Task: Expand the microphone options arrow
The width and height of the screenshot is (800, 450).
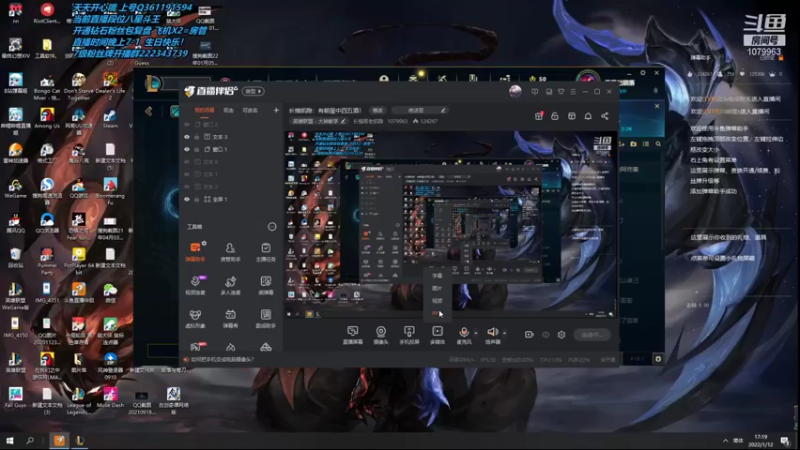Action: point(476,333)
